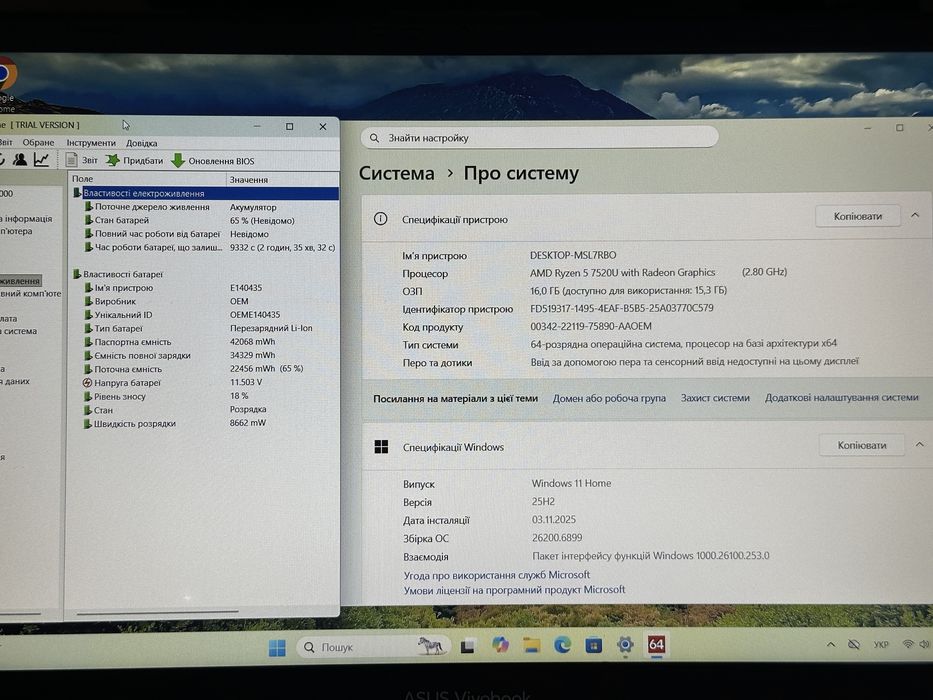Open Додаткові налаштування системи link
The height and width of the screenshot is (700, 933).
pyautogui.click(x=841, y=397)
